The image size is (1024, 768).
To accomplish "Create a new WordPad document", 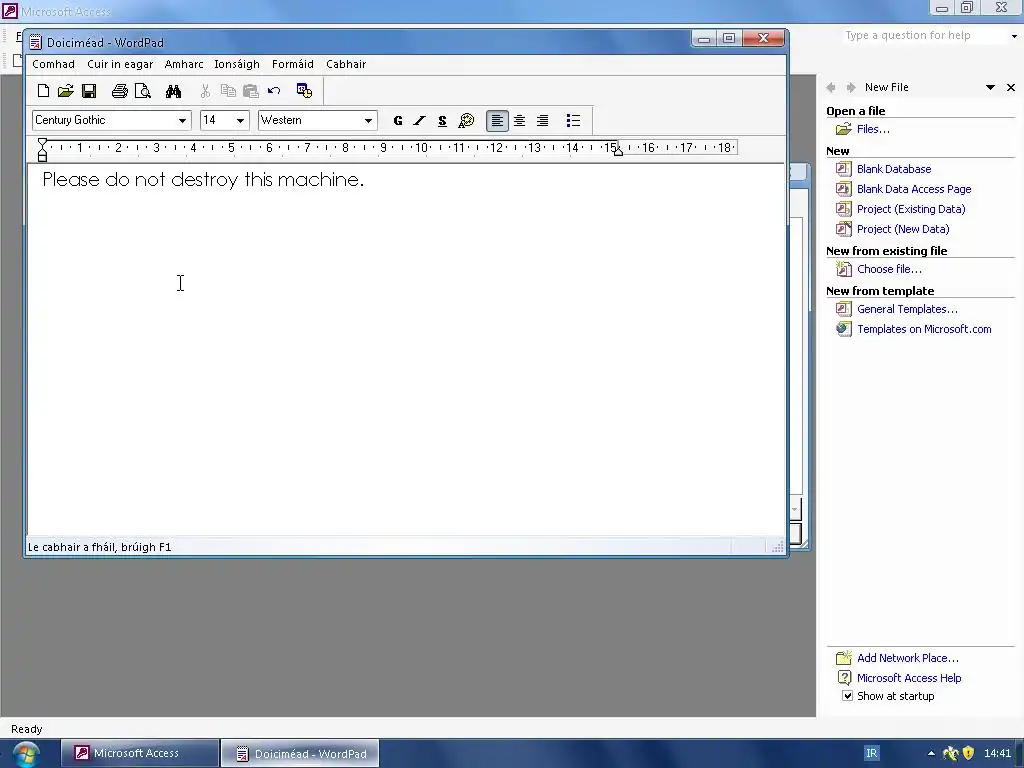I will pos(43,91).
